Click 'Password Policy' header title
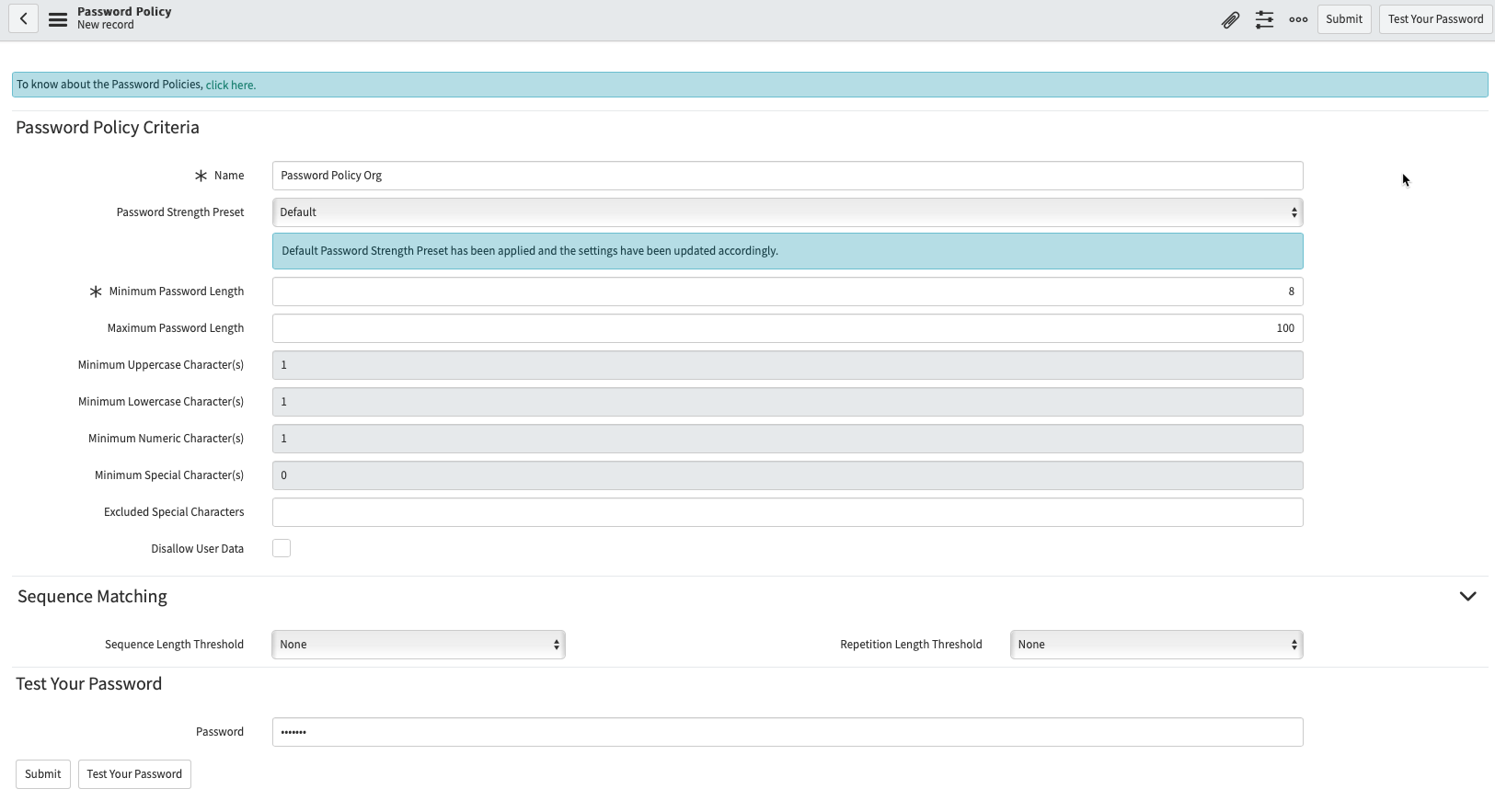The height and width of the screenshot is (812, 1495). point(124,12)
